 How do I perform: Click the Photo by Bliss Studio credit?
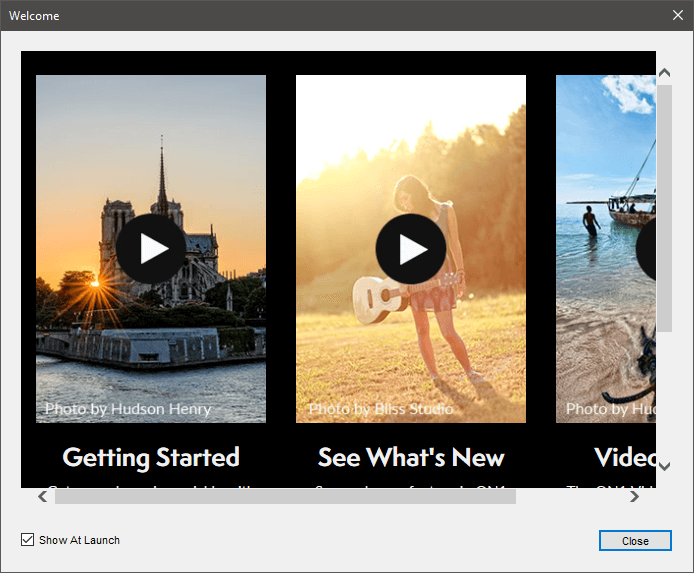pyautogui.click(x=381, y=409)
